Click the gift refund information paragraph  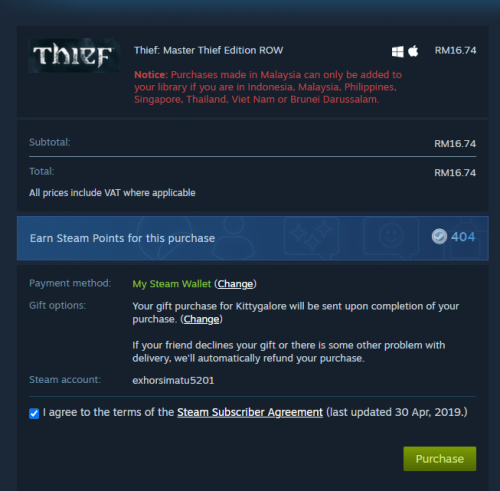click(289, 352)
